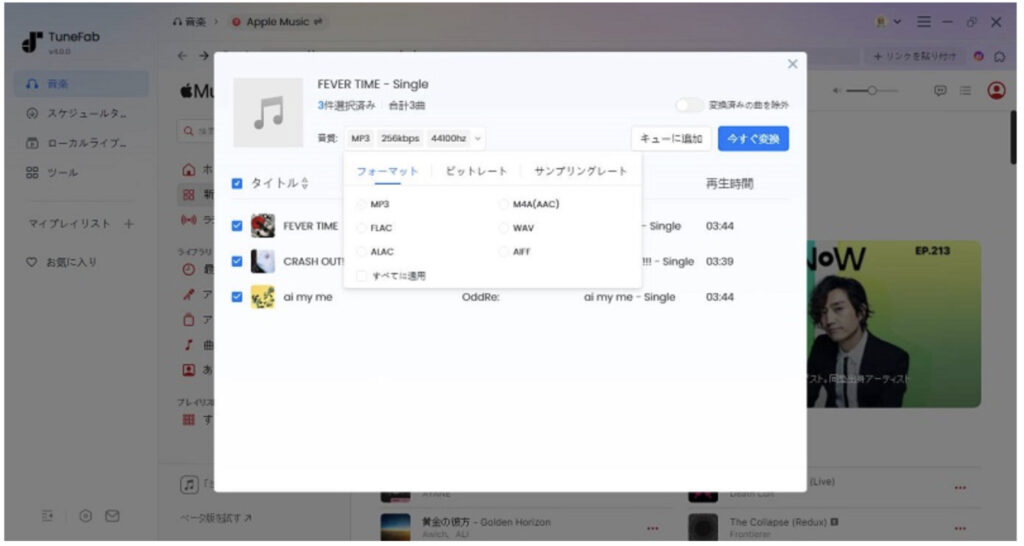Open the account dropdown in title bar

coord(888,22)
